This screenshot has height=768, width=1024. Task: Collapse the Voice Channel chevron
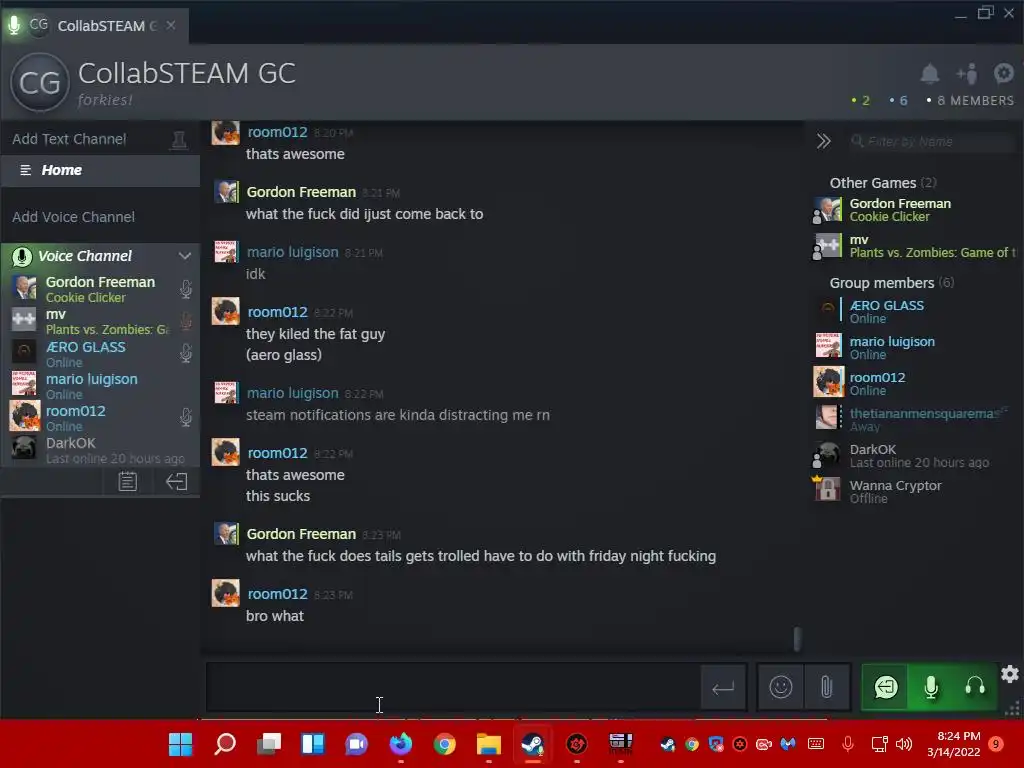(185, 256)
